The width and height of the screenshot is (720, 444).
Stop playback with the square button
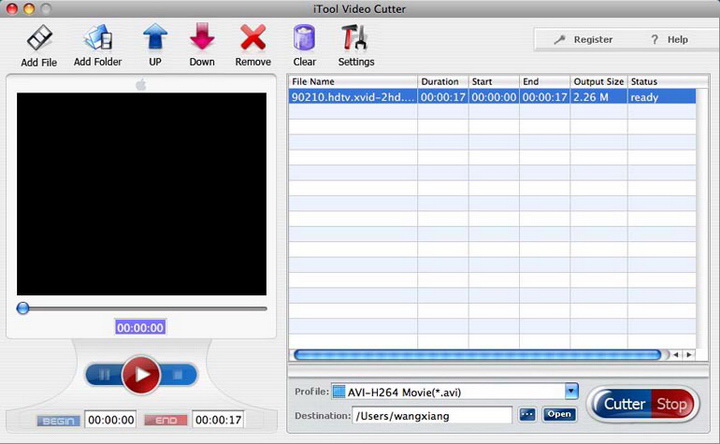coord(178,375)
